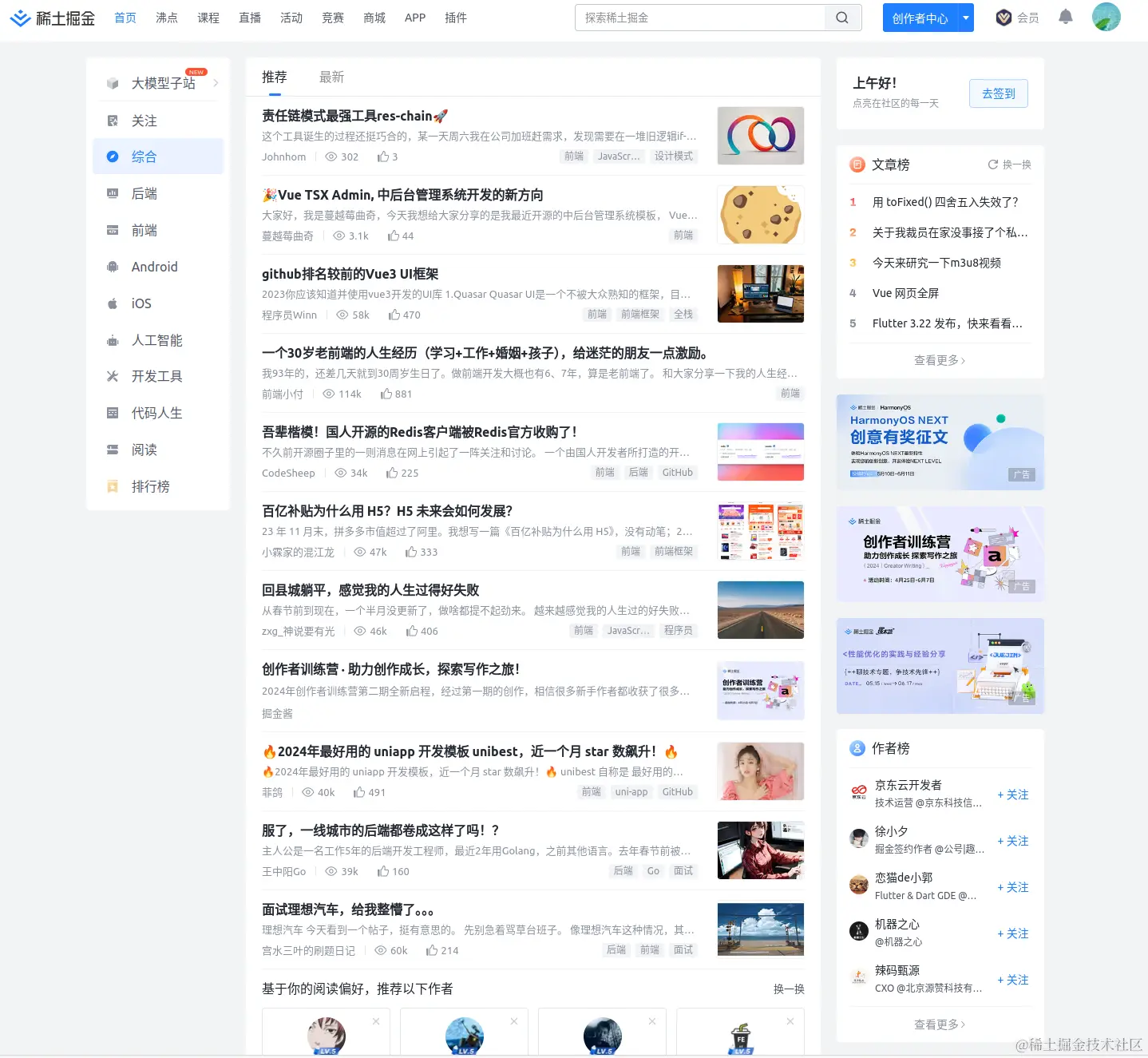Dismiss the first recommended author card
Viewport: 1148px width, 1058px height.
[376, 1021]
